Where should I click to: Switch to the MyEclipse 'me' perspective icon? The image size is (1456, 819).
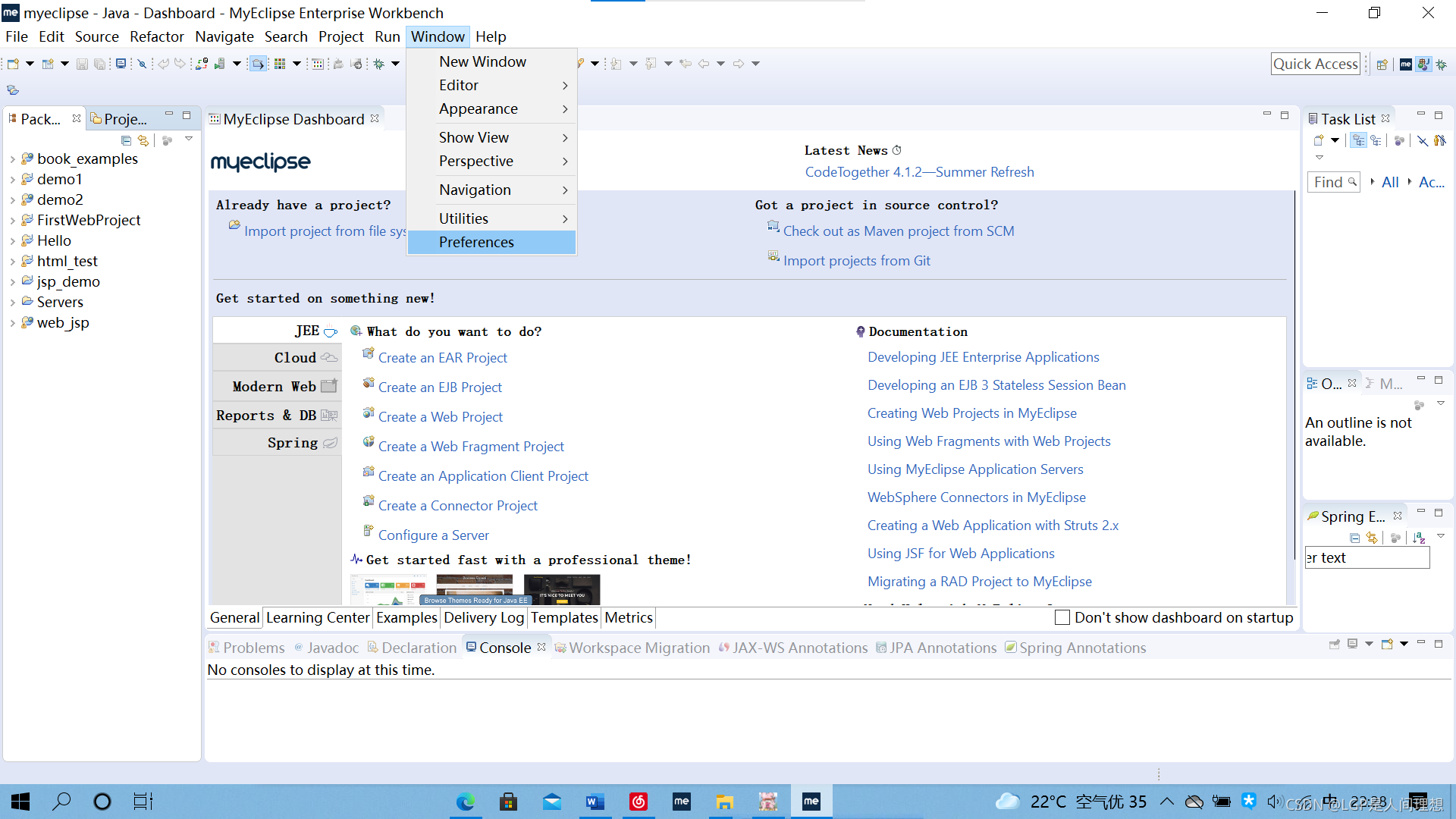click(1405, 64)
